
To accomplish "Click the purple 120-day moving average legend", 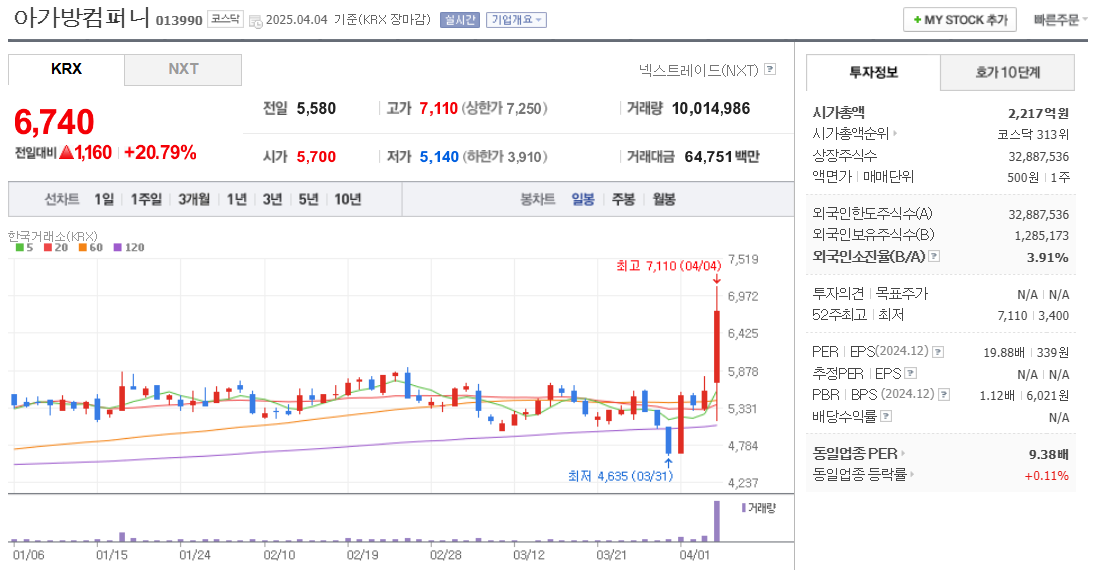I will (128, 247).
